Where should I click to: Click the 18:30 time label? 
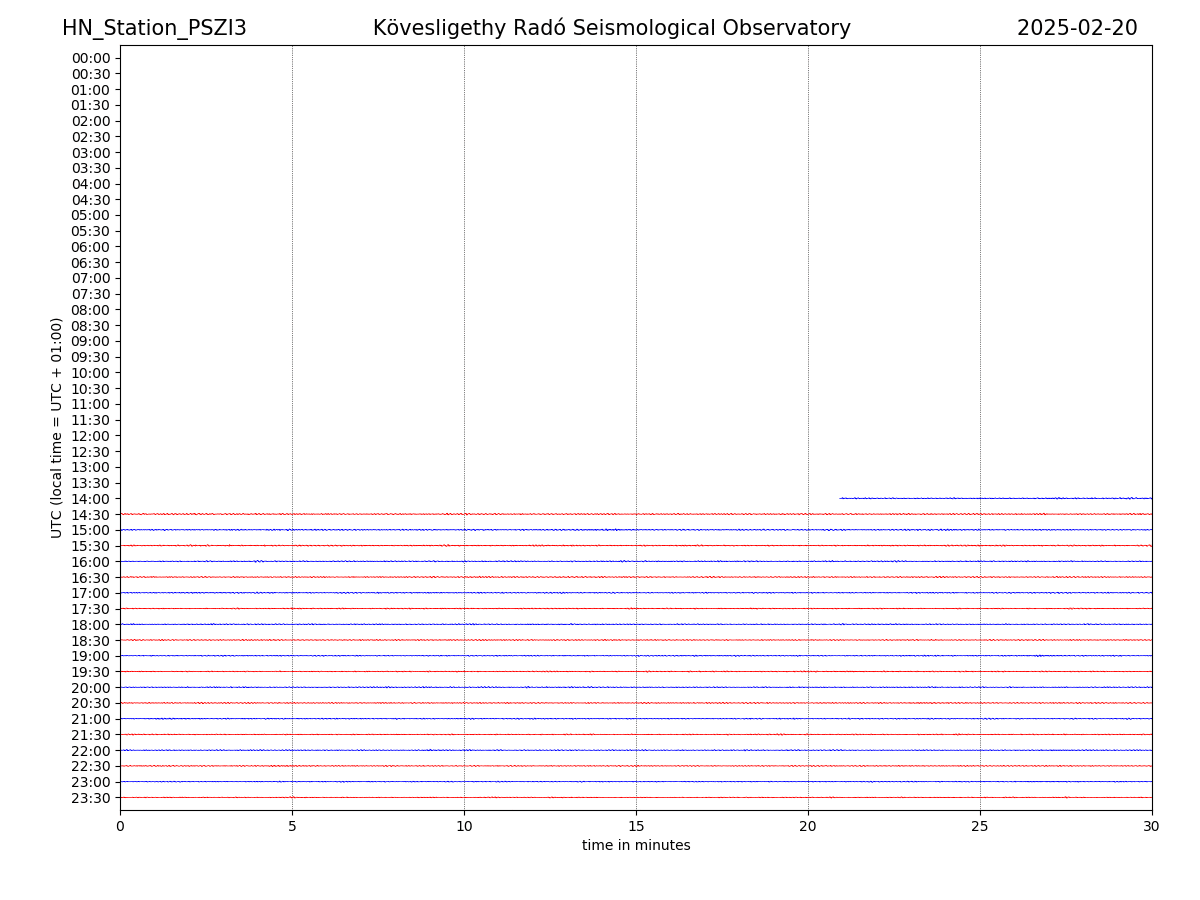[x=91, y=640]
